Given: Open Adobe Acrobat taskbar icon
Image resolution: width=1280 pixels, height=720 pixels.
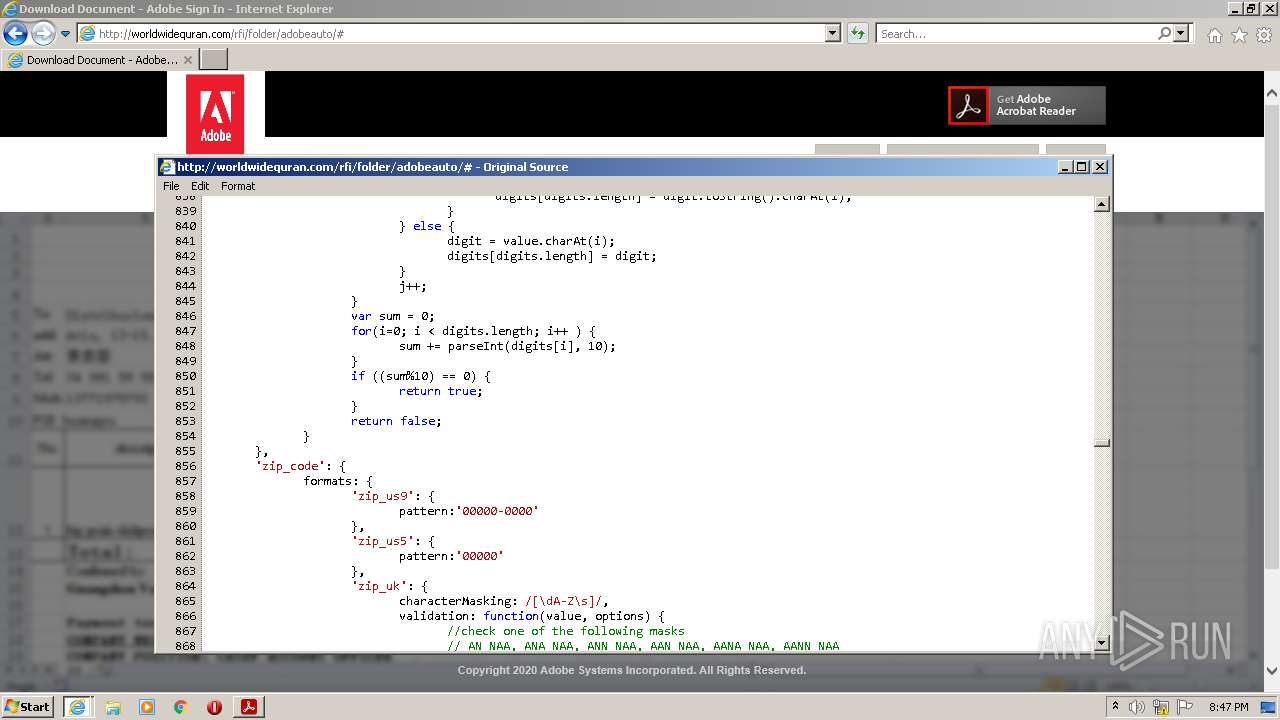Looking at the screenshot, I should click(248, 706).
